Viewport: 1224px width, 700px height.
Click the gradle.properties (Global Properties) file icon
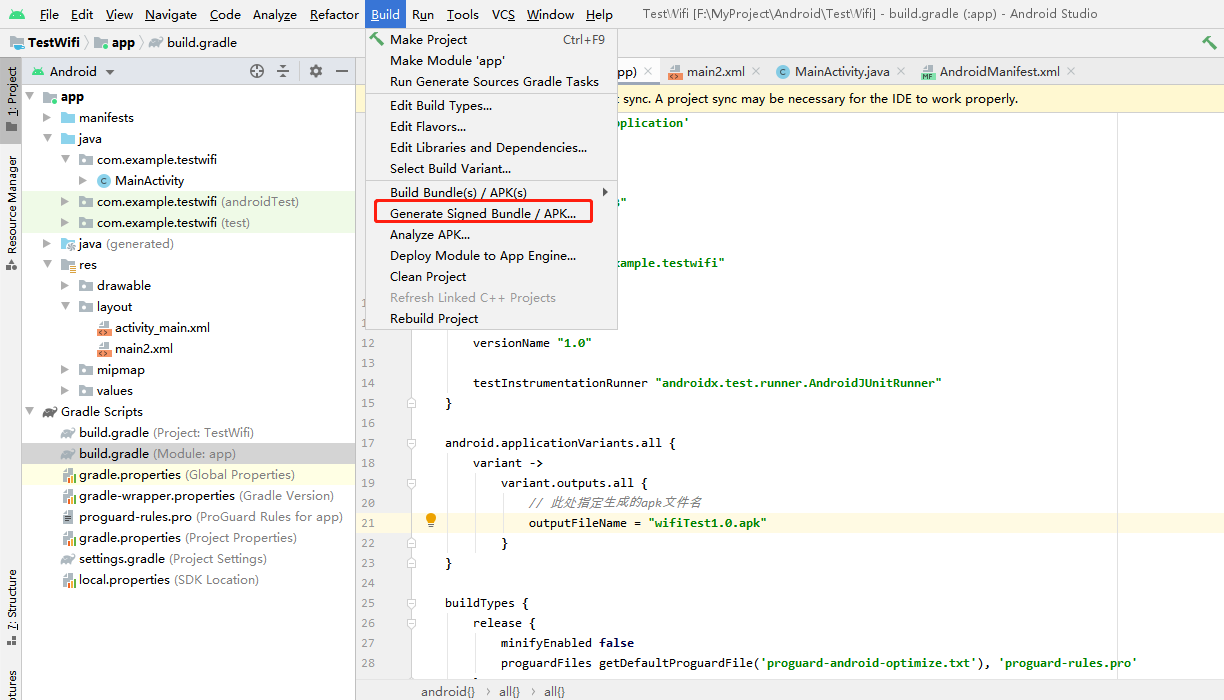tap(68, 475)
